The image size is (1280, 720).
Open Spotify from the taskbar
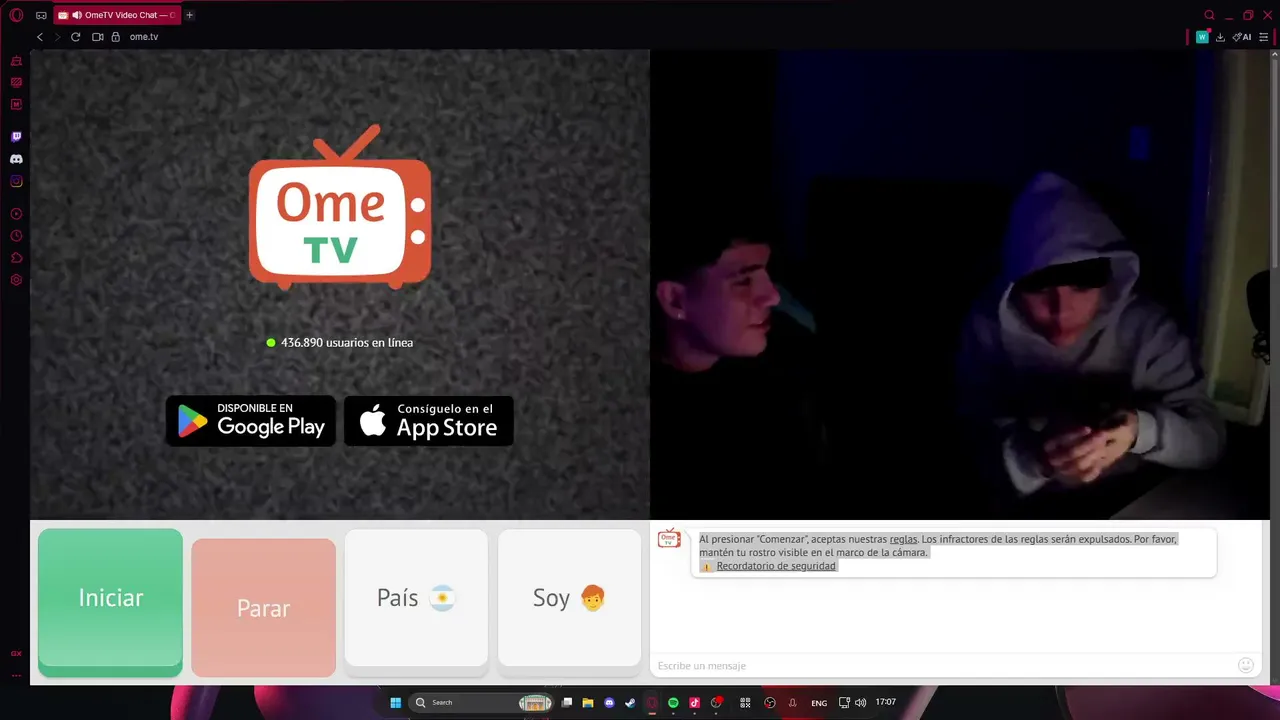point(673,703)
